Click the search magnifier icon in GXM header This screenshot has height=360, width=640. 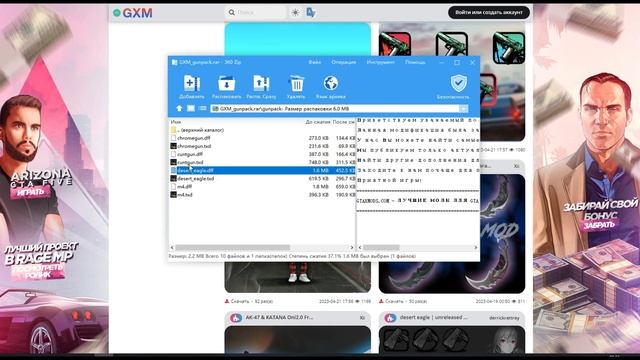click(231, 13)
